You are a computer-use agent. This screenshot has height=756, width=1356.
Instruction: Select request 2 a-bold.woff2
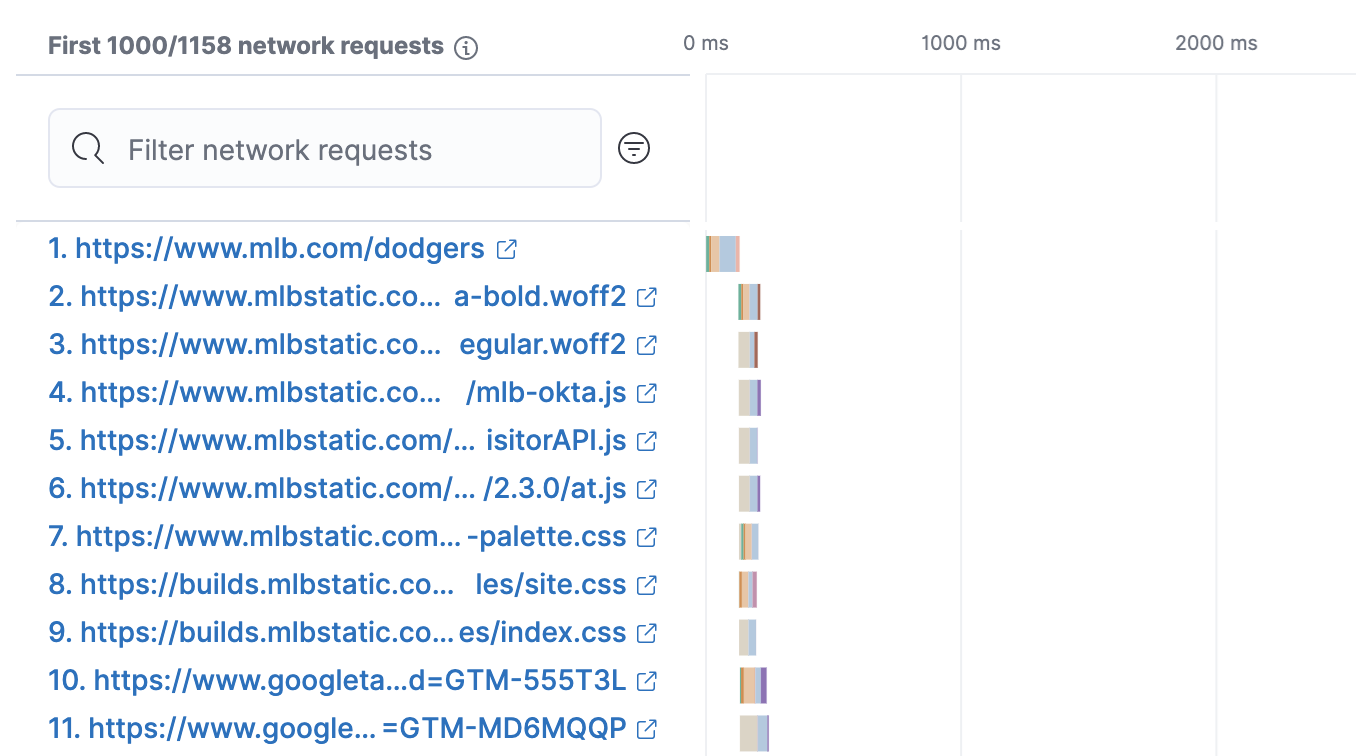click(337, 297)
